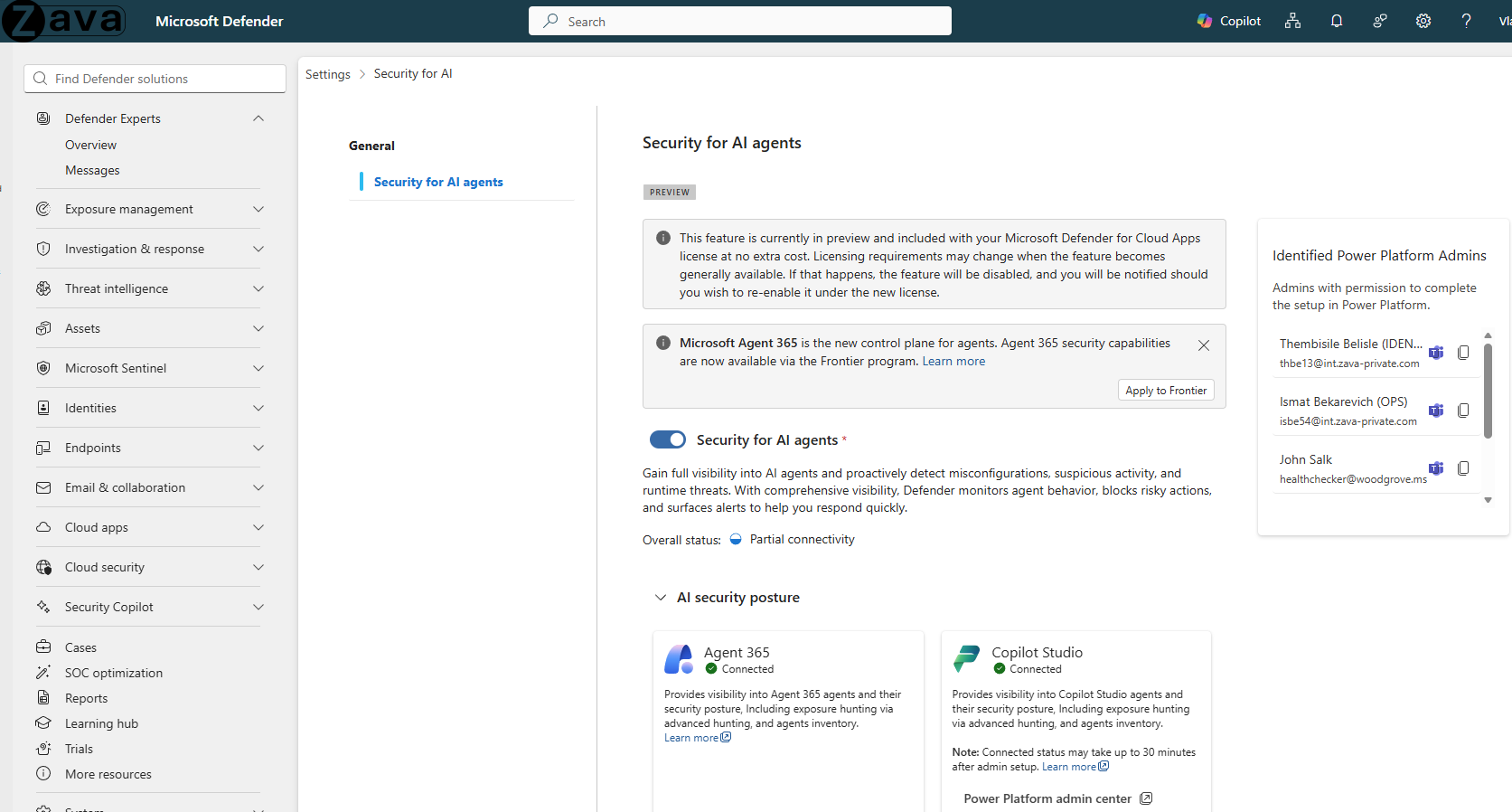This screenshot has height=812, width=1512.
Task: Click the Copilot Studio logo icon
Action: pos(967,659)
